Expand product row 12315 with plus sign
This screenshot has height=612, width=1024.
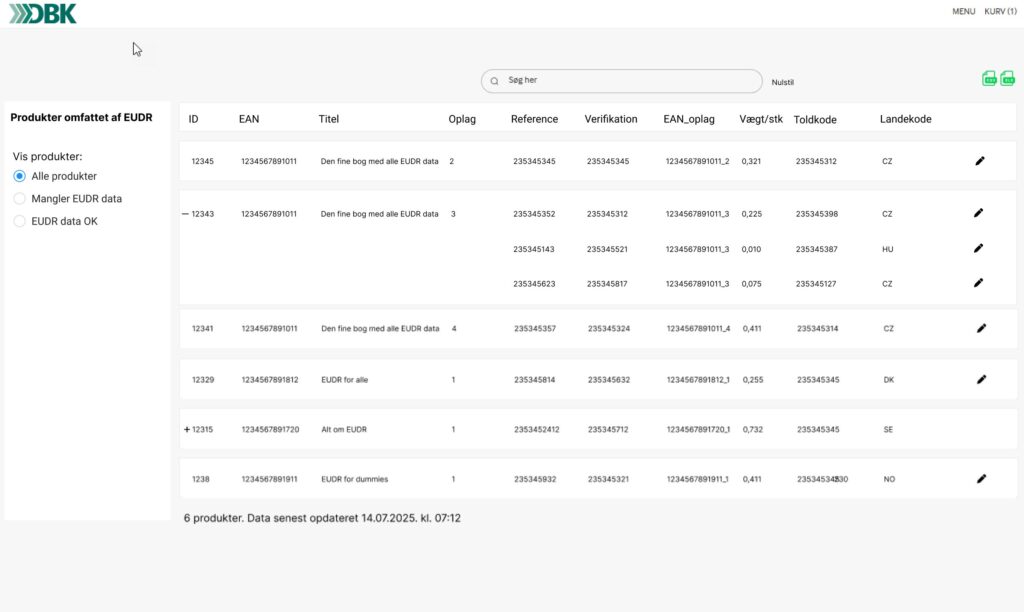click(186, 430)
